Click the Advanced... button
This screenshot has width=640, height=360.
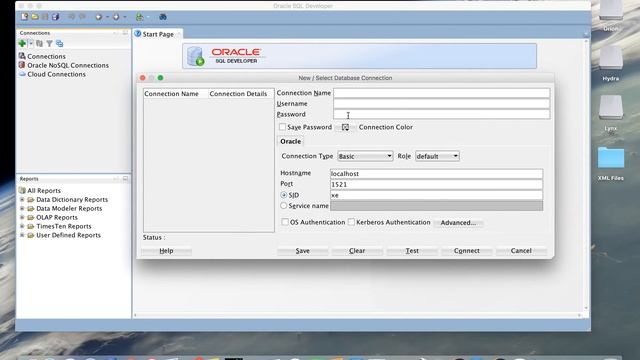(x=458, y=222)
